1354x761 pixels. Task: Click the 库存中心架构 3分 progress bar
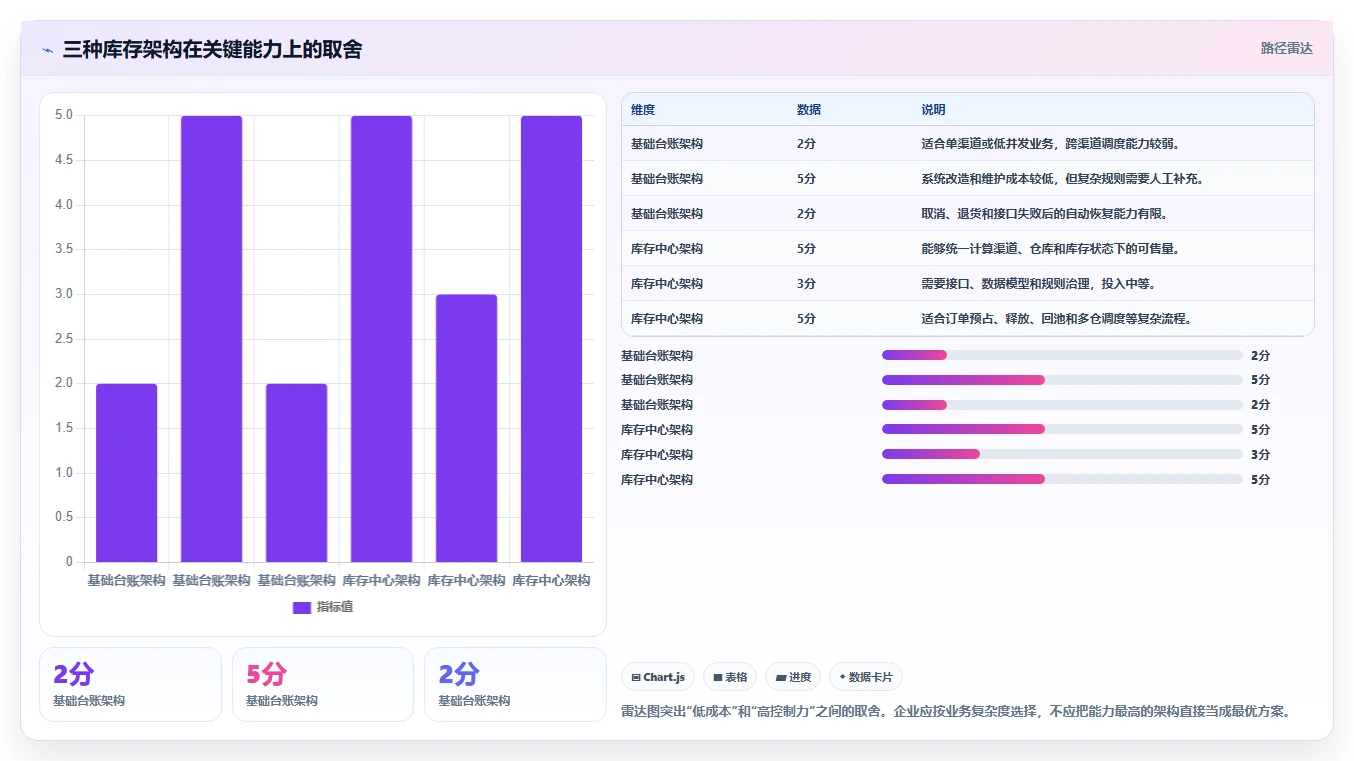[x=1062, y=454]
